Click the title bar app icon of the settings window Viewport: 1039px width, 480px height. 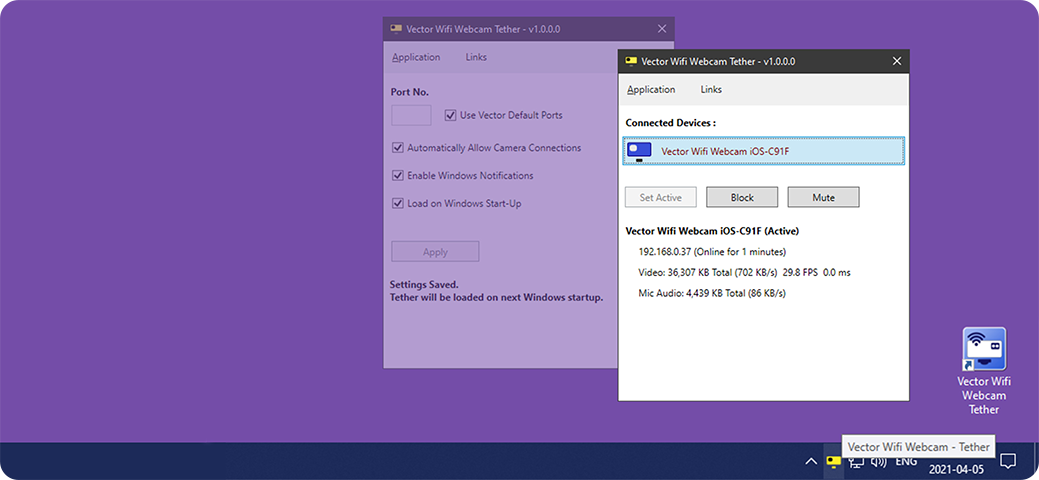tap(396, 29)
